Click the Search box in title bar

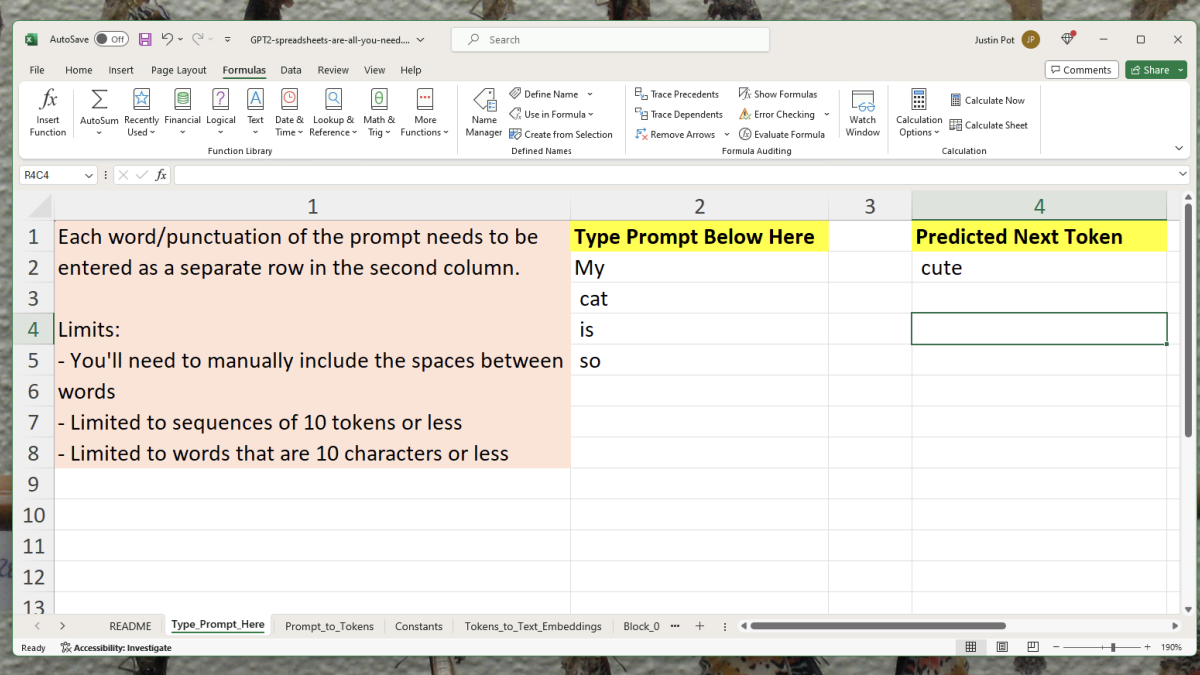point(611,40)
